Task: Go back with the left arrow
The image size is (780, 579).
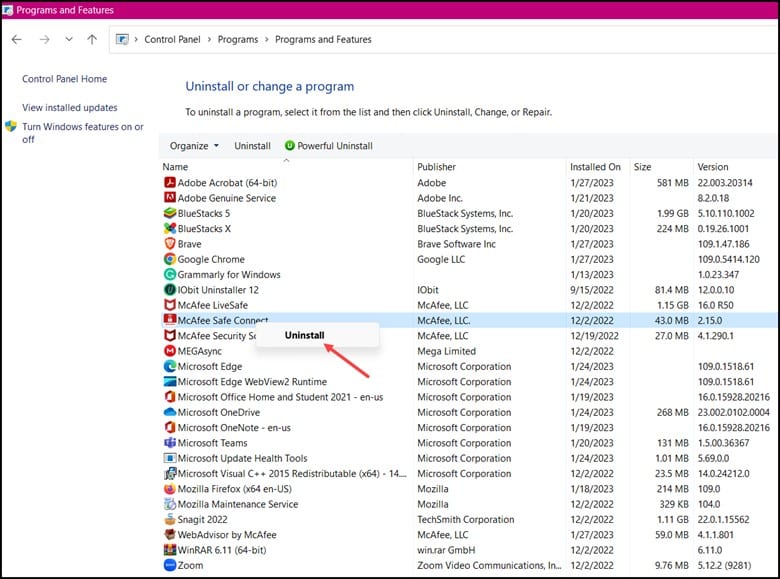Action: click(16, 39)
